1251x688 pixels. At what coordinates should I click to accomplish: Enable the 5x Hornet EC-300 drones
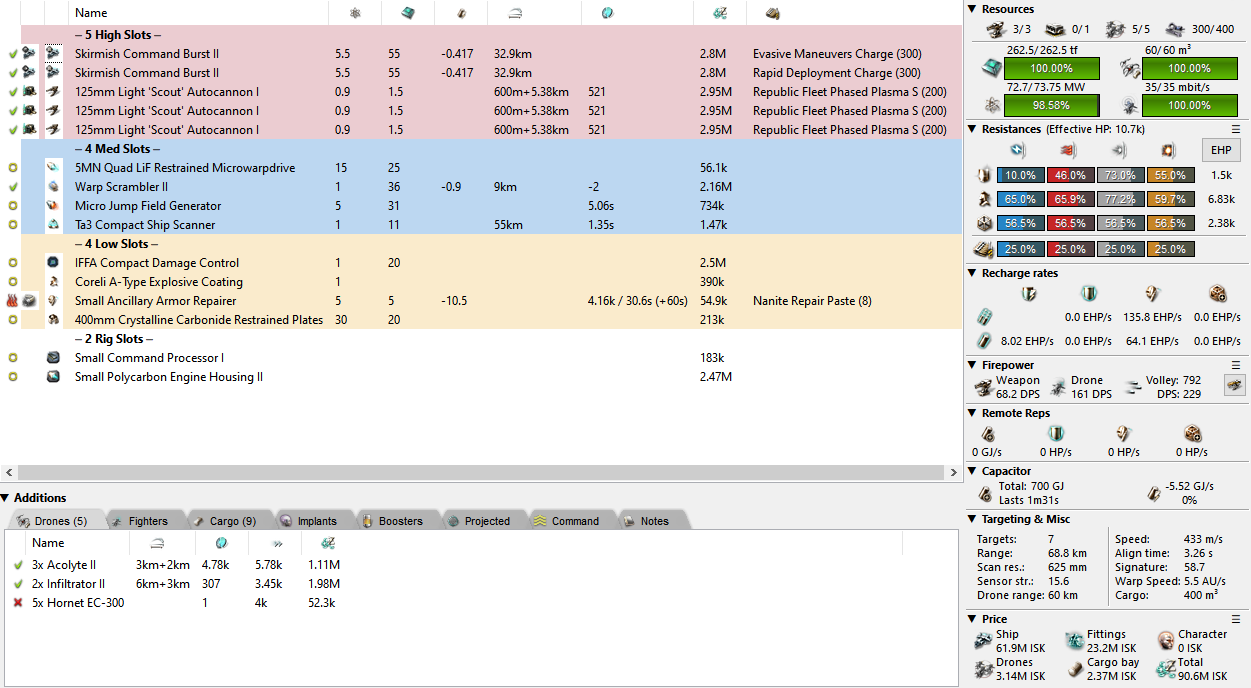coord(17,603)
